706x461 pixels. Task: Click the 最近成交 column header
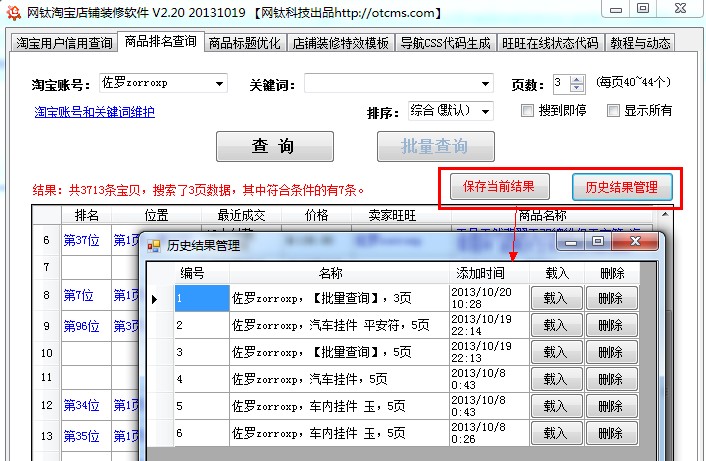click(241, 215)
